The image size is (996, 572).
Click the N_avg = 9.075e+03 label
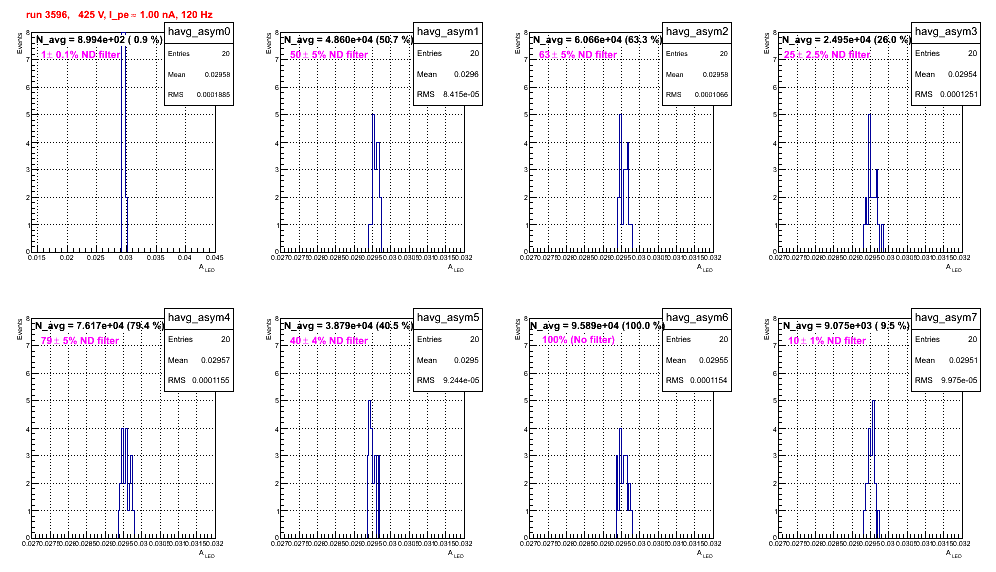click(x=846, y=325)
